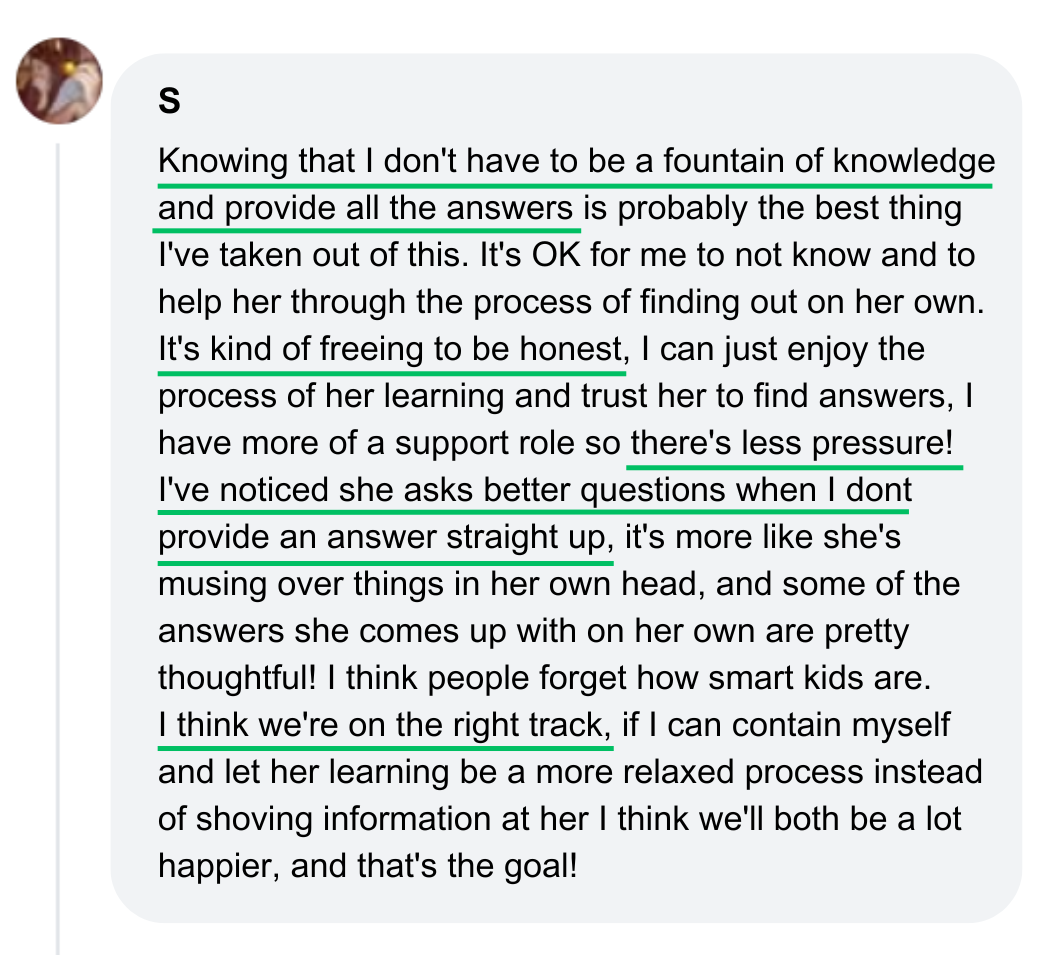Click underlined "It's kind of freeing to be honest"
Image resolution: width=1046 pixels, height=955 pixels.
tap(391, 350)
